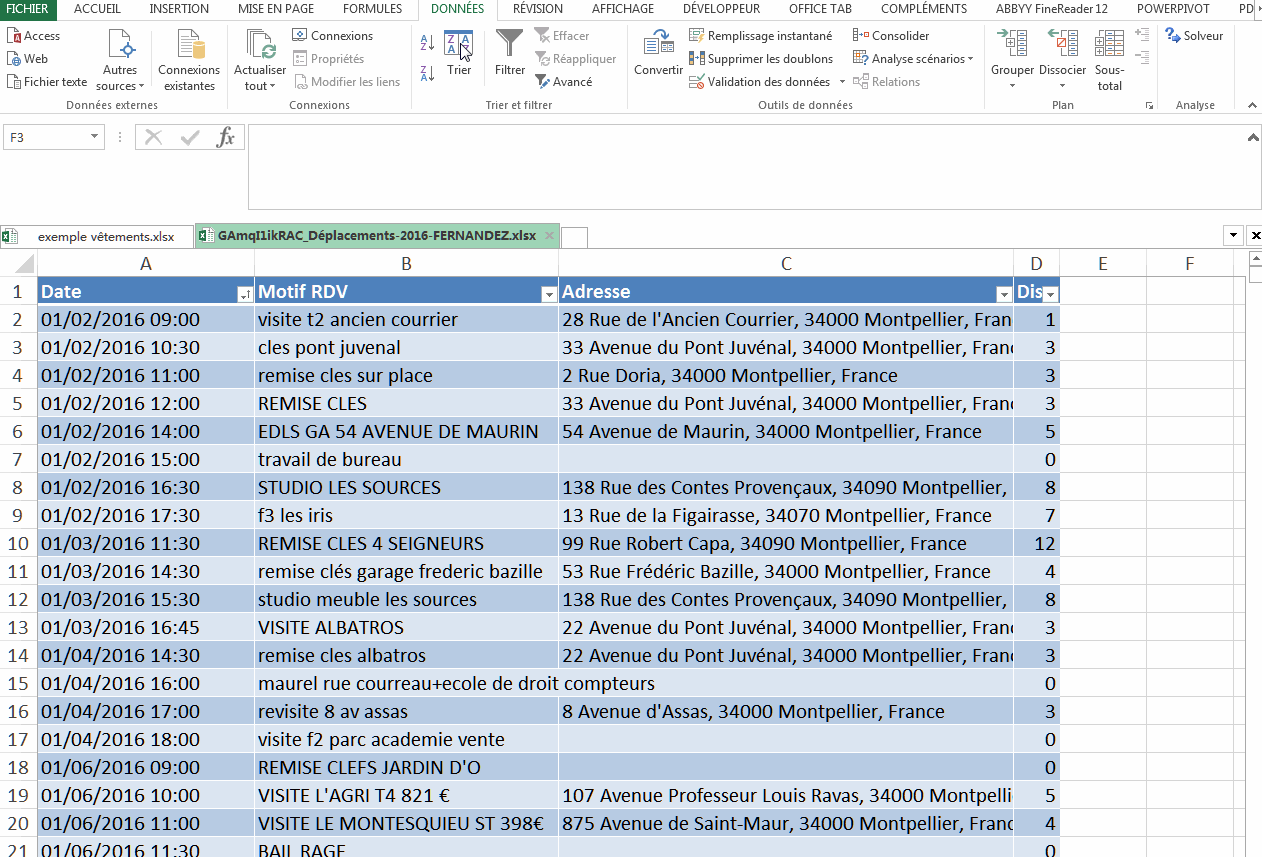Import data from Access
This screenshot has height=857, width=1262.
coord(34,35)
